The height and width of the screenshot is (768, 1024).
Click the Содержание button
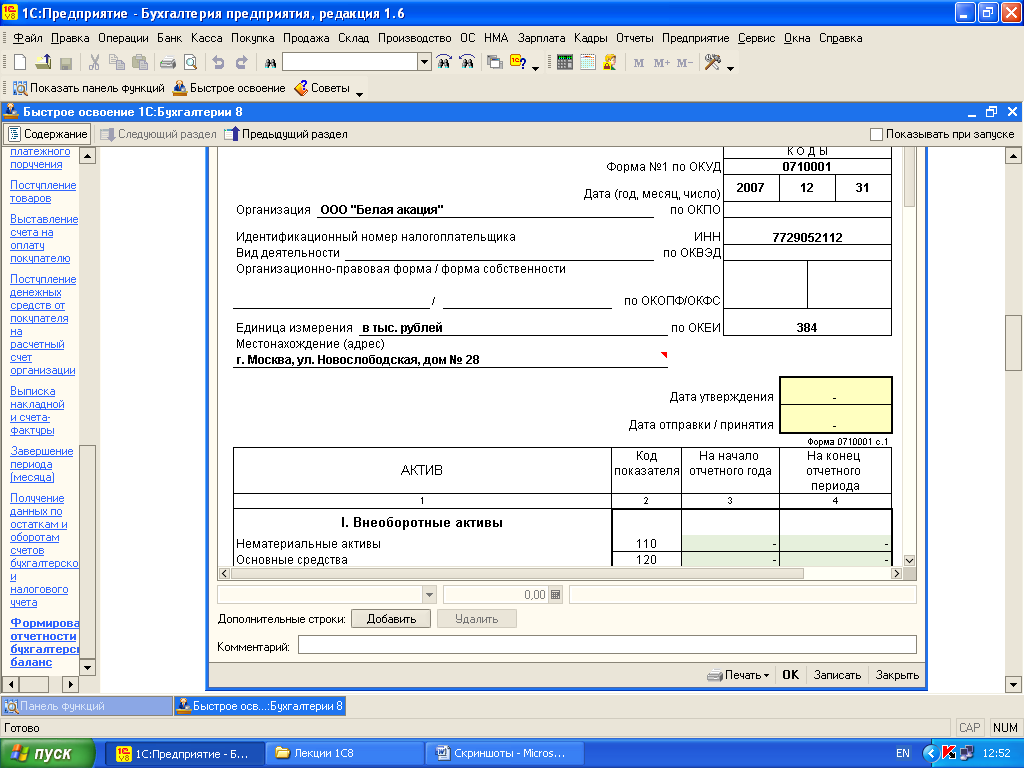click(x=47, y=134)
